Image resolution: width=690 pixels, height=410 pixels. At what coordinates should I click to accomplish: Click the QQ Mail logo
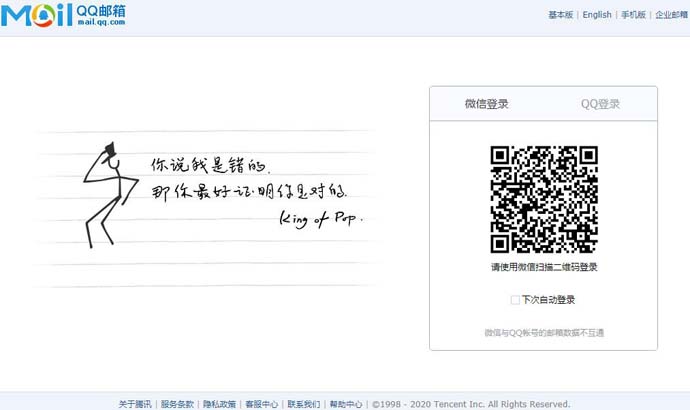(x=64, y=17)
